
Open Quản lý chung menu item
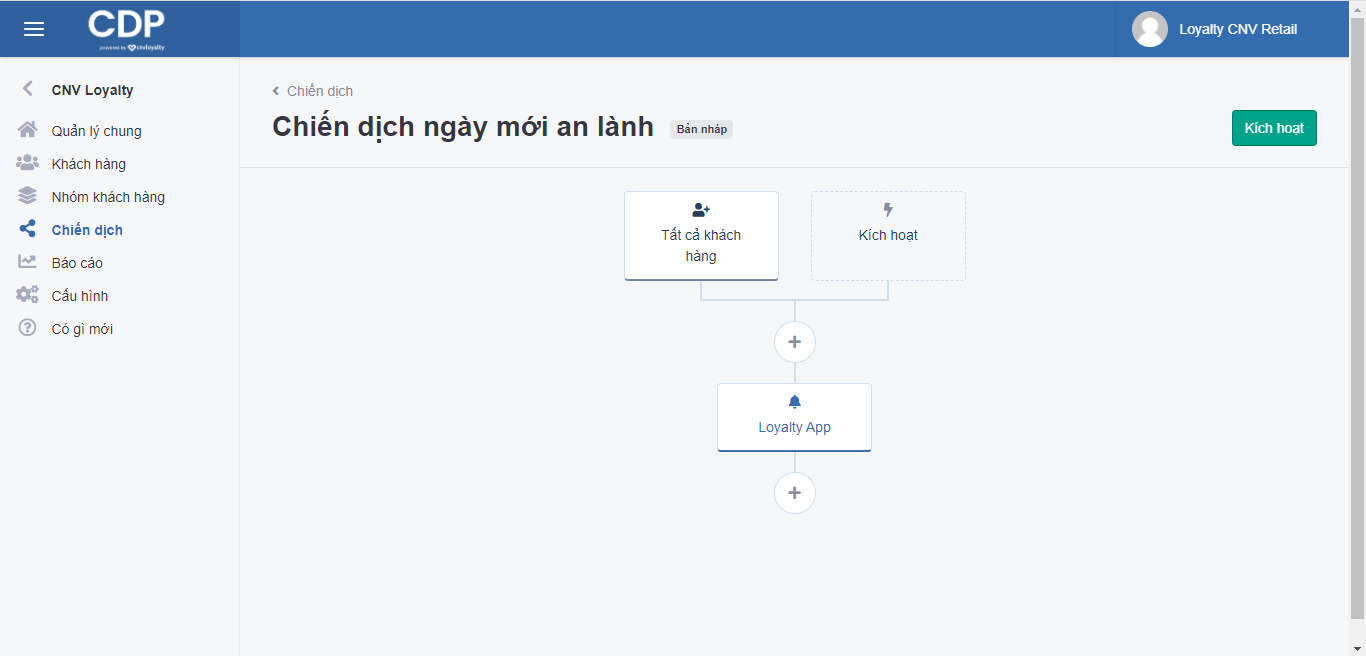pos(97,131)
